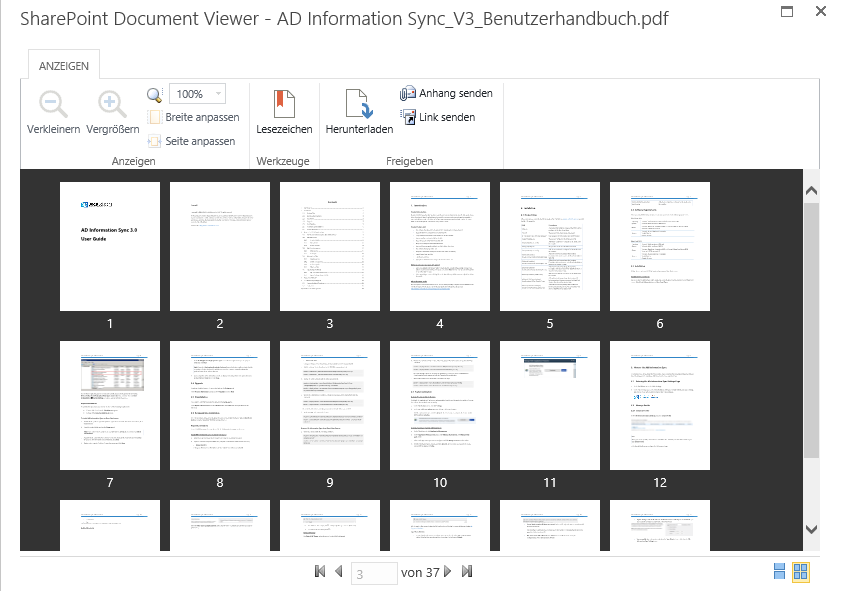Maximize the document viewer dialog
Viewport: 841px width, 591px height.
coord(787,11)
